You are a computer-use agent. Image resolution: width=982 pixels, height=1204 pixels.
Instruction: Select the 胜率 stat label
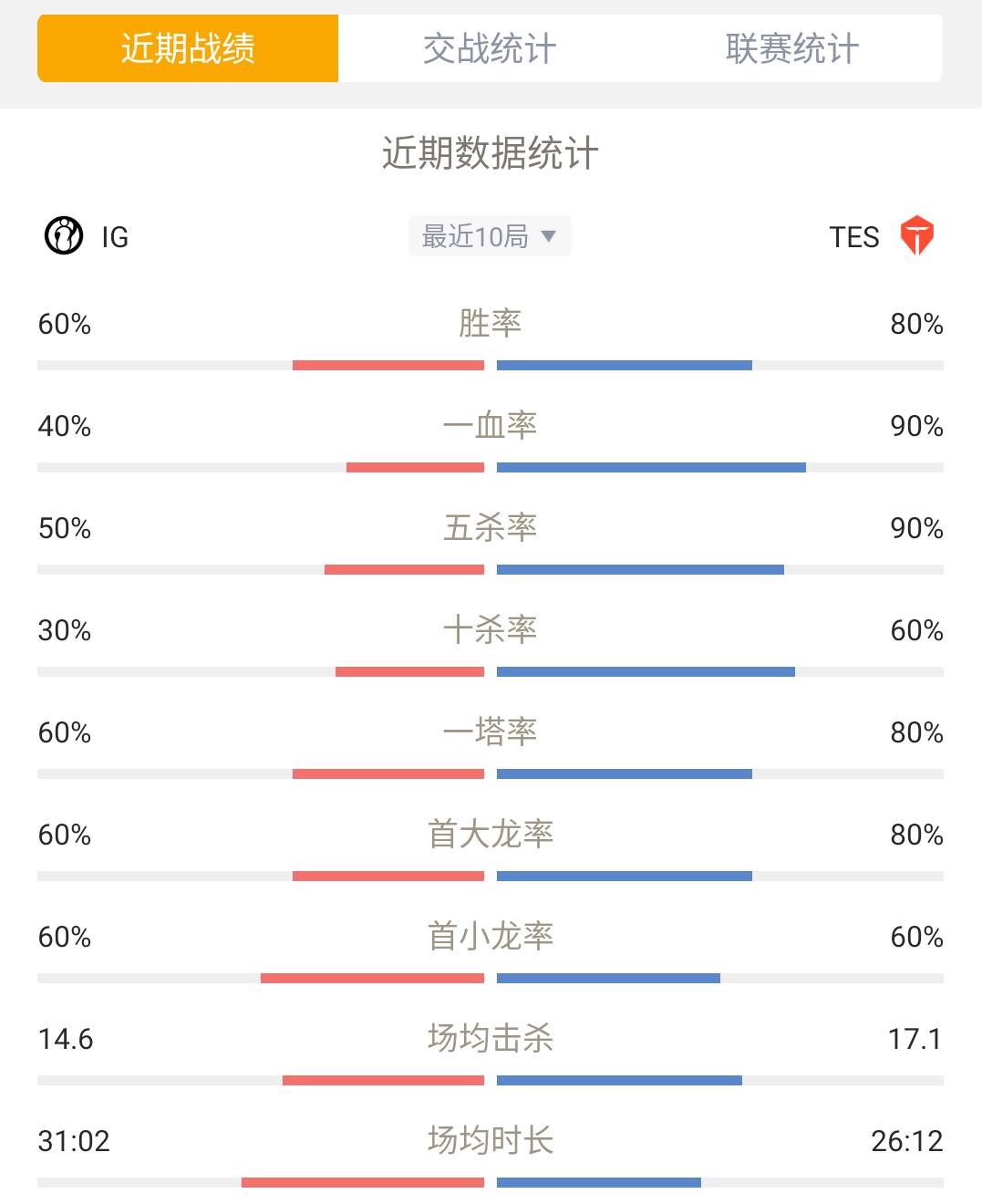pyautogui.click(x=491, y=323)
